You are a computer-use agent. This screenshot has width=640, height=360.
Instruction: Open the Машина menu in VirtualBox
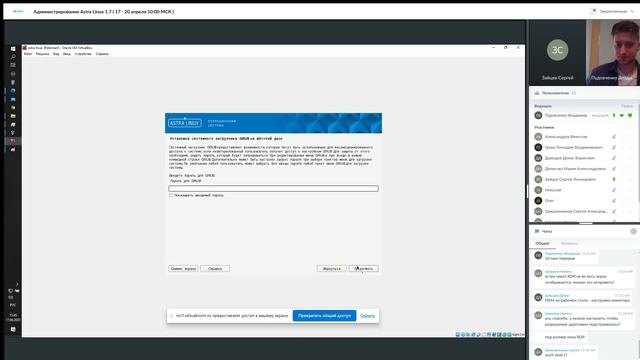click(x=42, y=54)
